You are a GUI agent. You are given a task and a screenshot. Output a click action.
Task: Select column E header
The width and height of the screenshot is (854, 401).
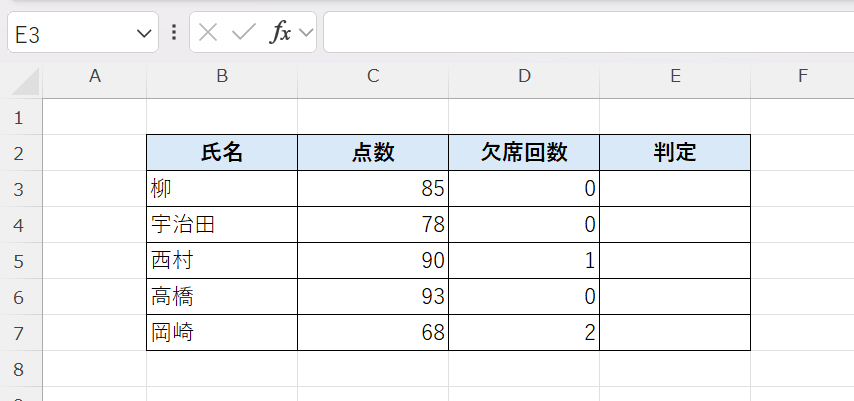coord(675,76)
